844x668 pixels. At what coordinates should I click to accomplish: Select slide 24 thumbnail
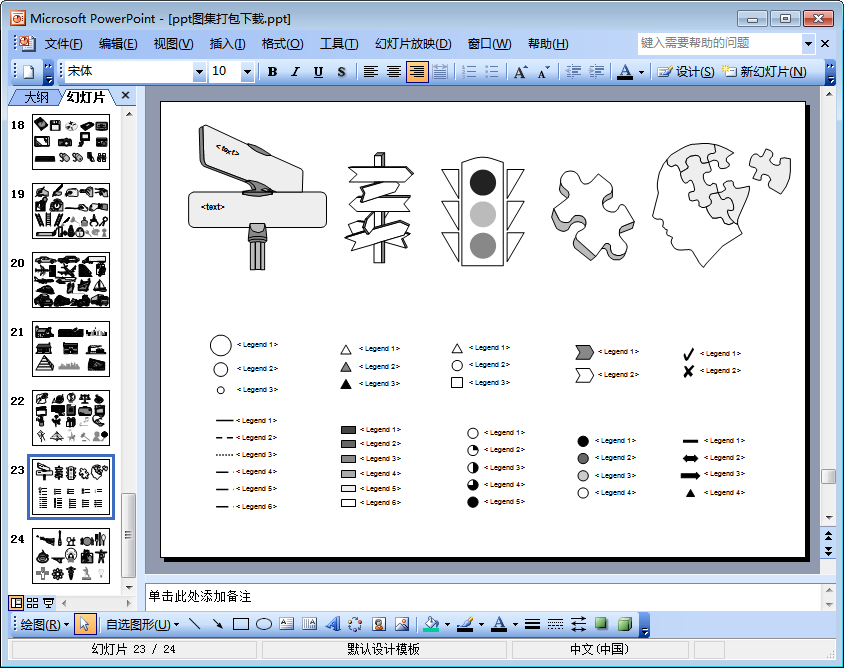pyautogui.click(x=71, y=556)
